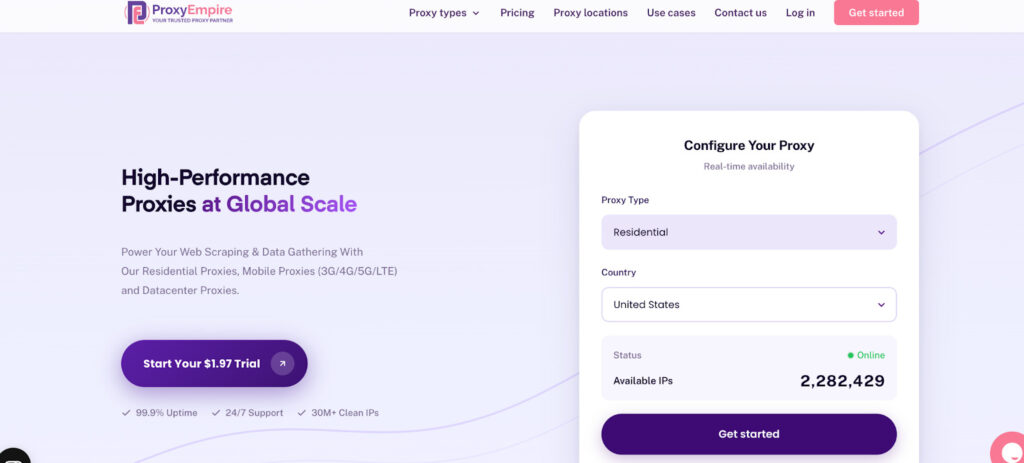Expand the Proxy types navigation menu
Screen dimensions: 1024x463
coord(444,13)
